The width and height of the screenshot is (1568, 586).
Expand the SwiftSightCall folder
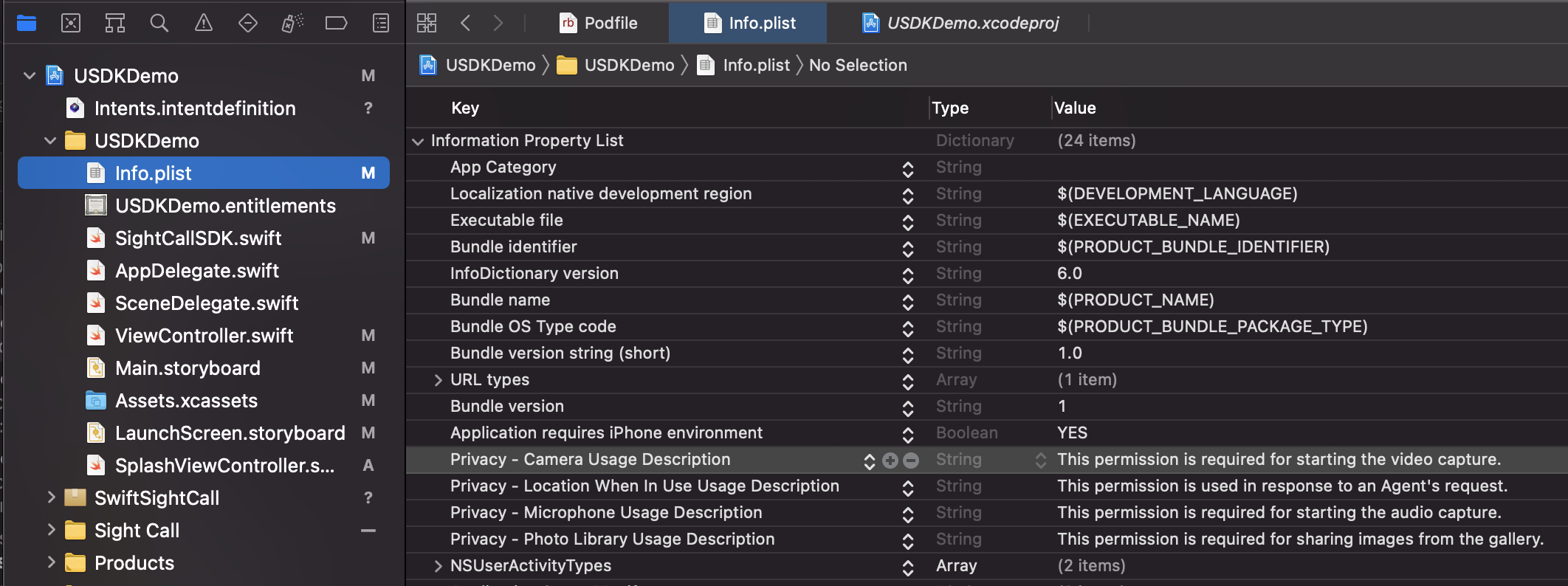point(51,497)
